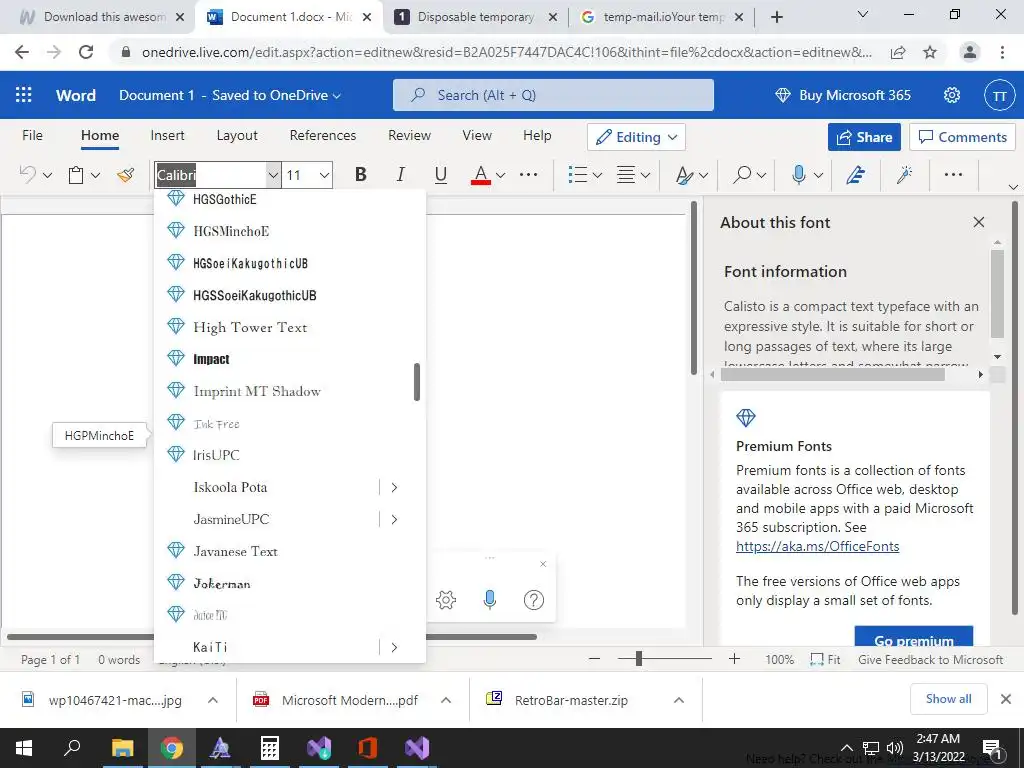The width and height of the screenshot is (1024, 768).
Task: Expand the JasmineUPC font submenu
Action: (x=394, y=519)
